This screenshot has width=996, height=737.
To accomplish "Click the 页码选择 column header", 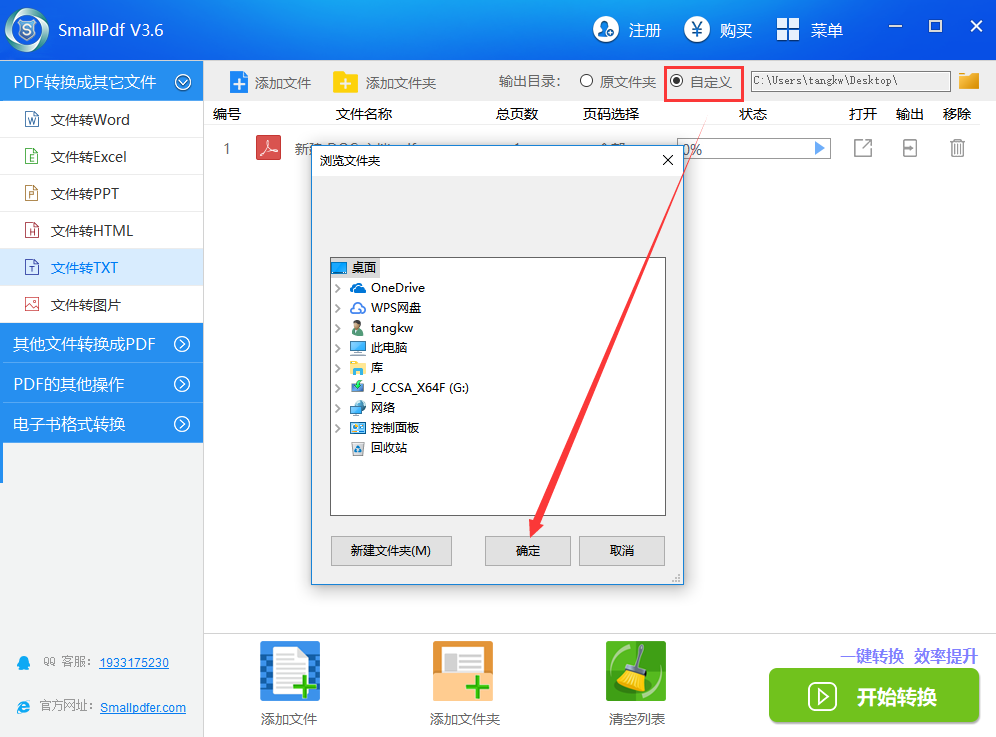I will pyautogui.click(x=611, y=114).
